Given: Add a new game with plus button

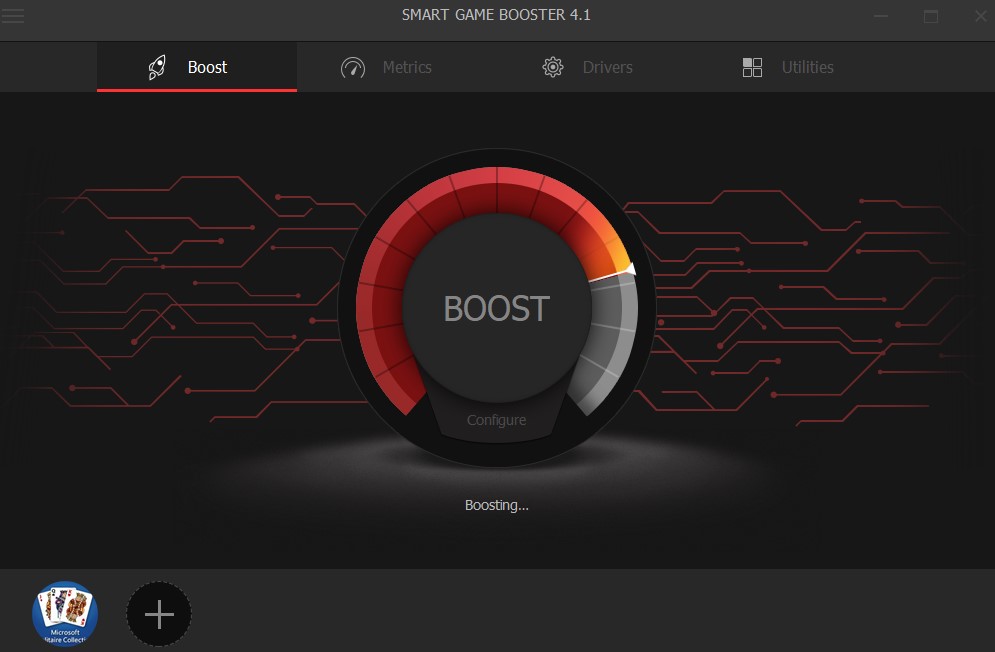Looking at the screenshot, I should [159, 614].
